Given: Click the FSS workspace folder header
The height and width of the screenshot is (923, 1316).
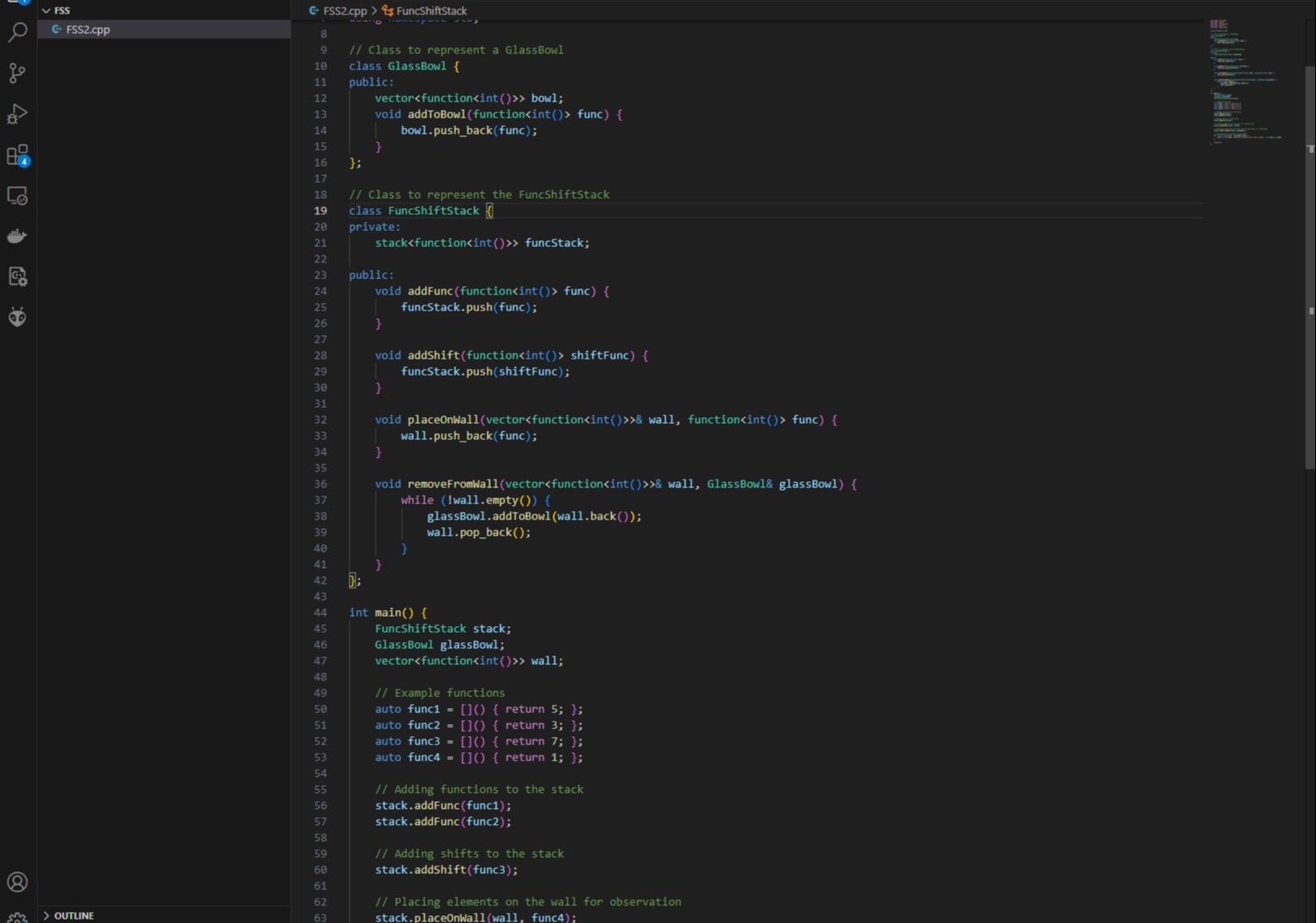Looking at the screenshot, I should (62, 10).
